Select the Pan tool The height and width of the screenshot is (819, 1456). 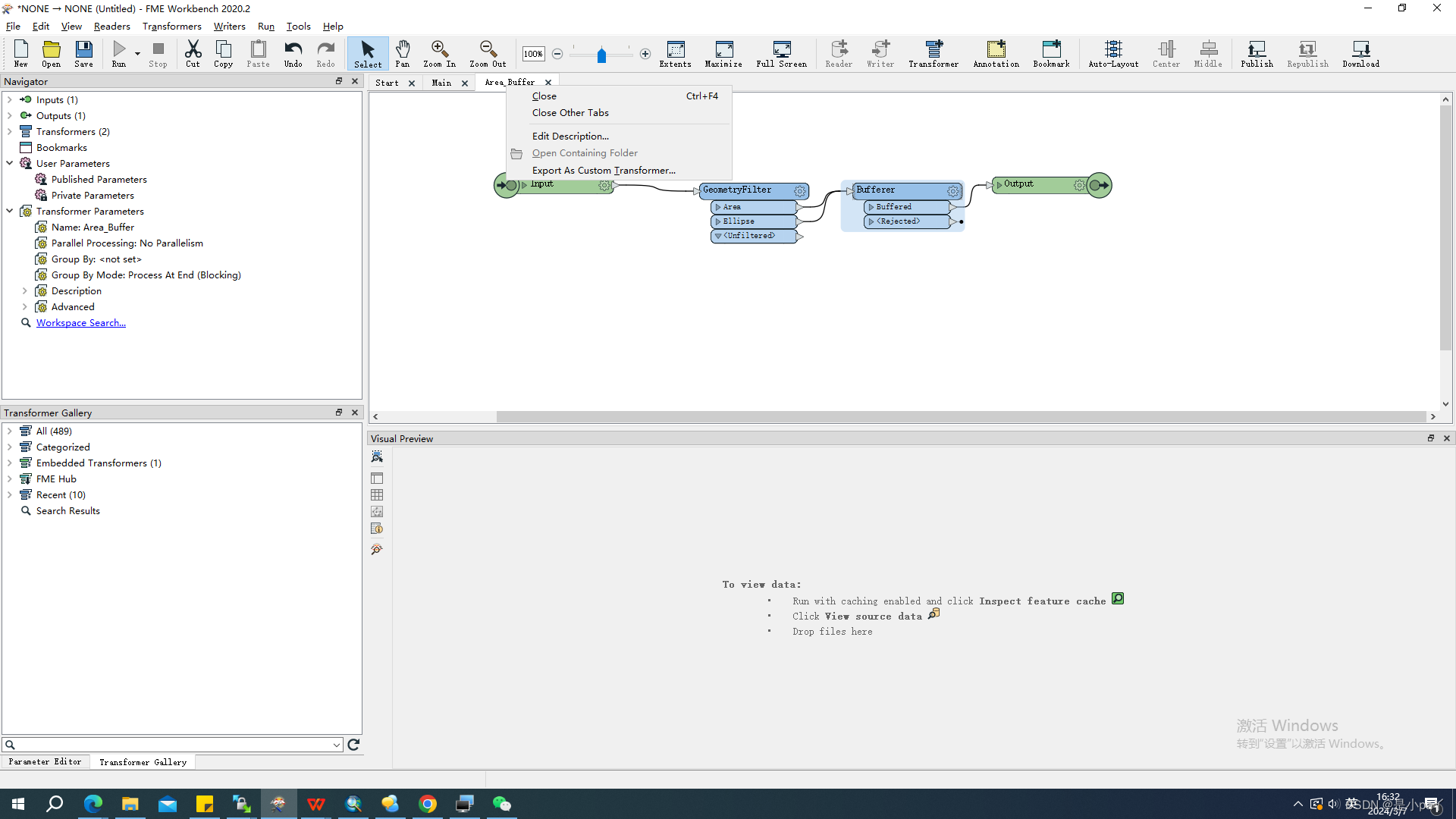402,54
